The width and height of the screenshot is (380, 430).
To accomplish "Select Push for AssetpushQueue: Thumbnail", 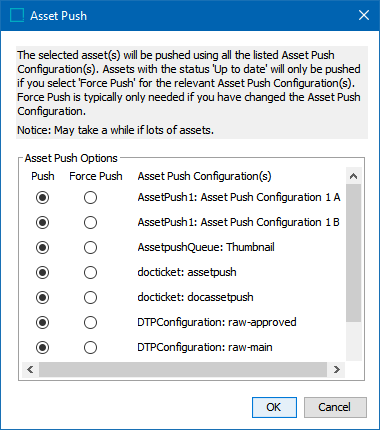I will (x=42, y=248).
